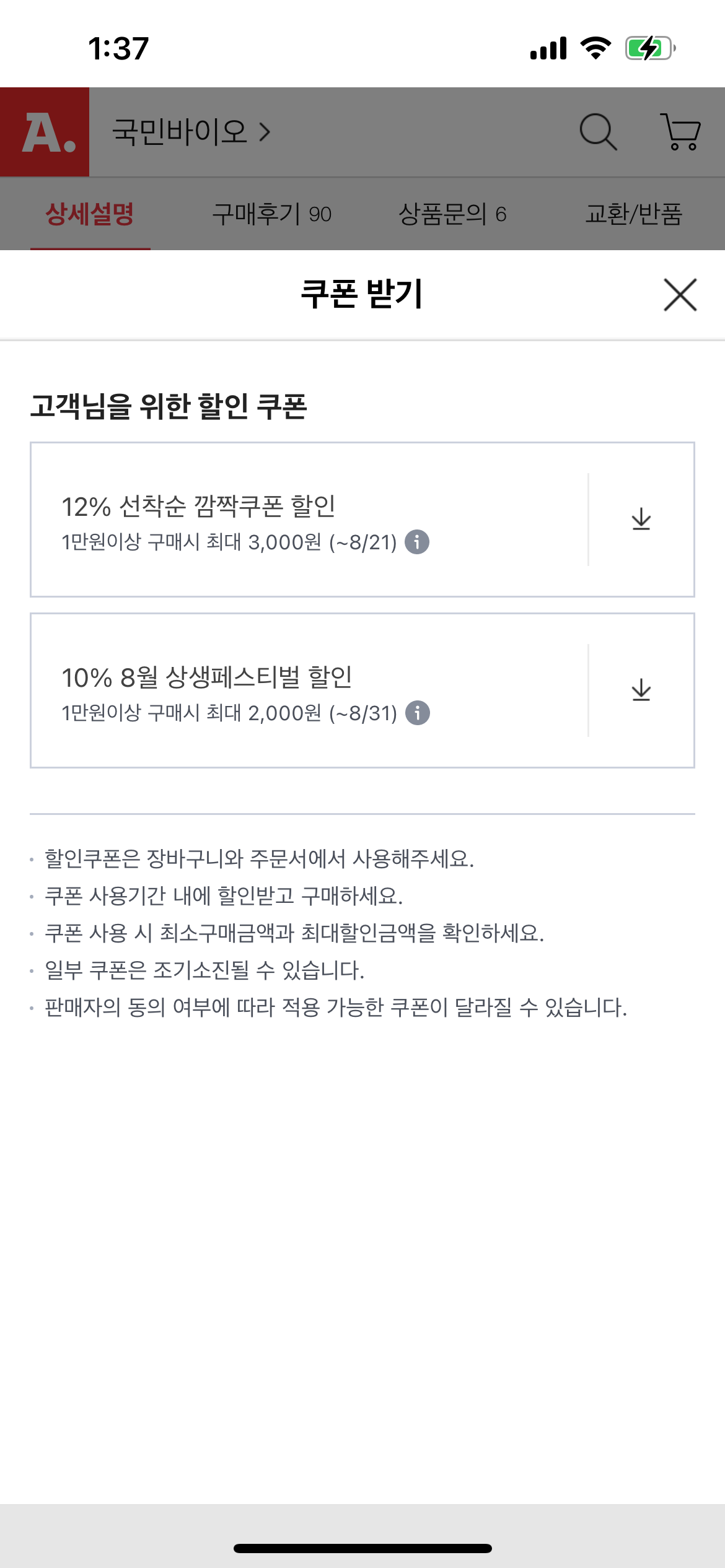Switch to the 상세설명 tab
Viewport: 725px width, 1568px height.
[x=90, y=214]
